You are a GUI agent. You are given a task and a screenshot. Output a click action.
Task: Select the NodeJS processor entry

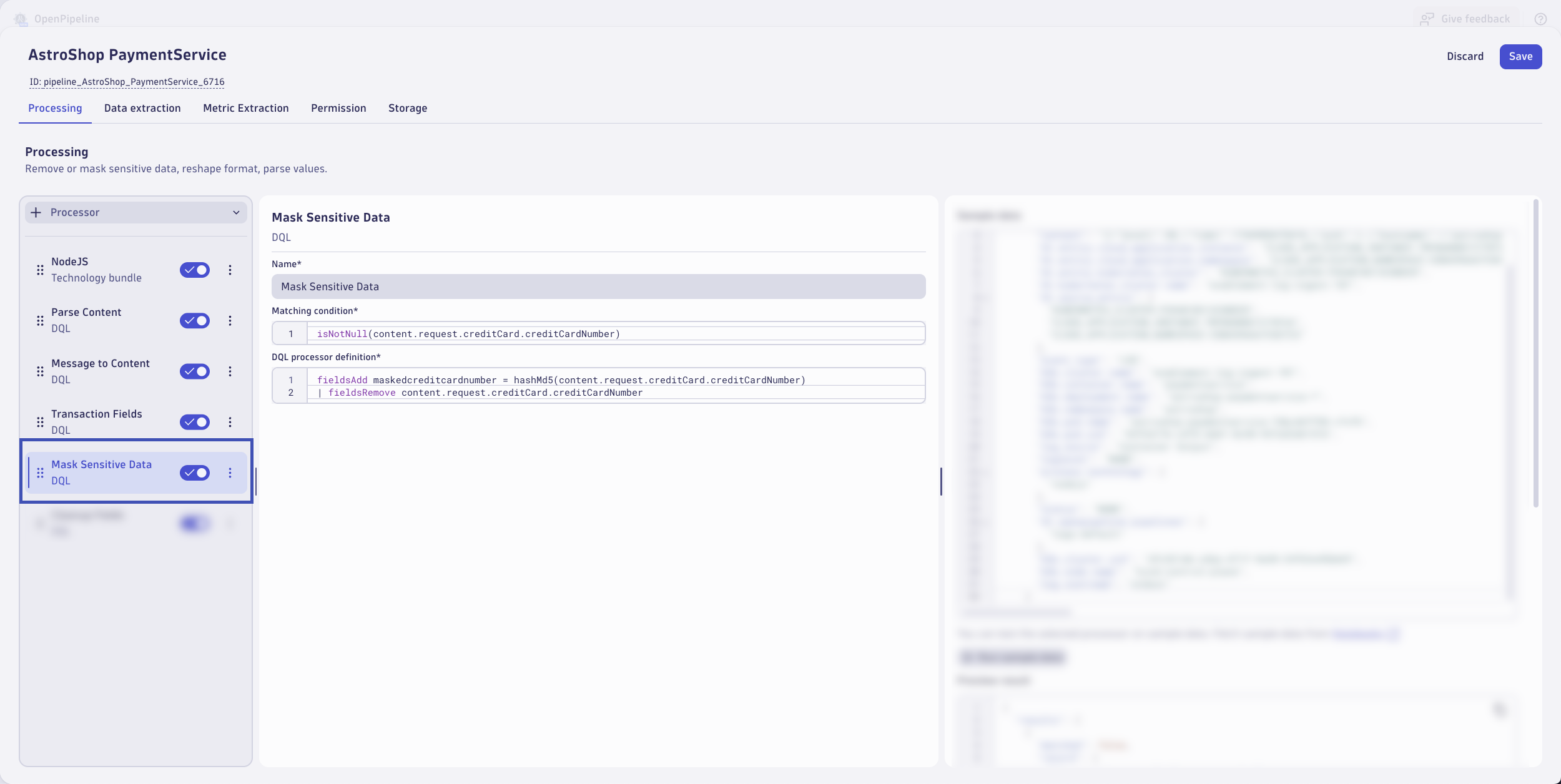135,270
